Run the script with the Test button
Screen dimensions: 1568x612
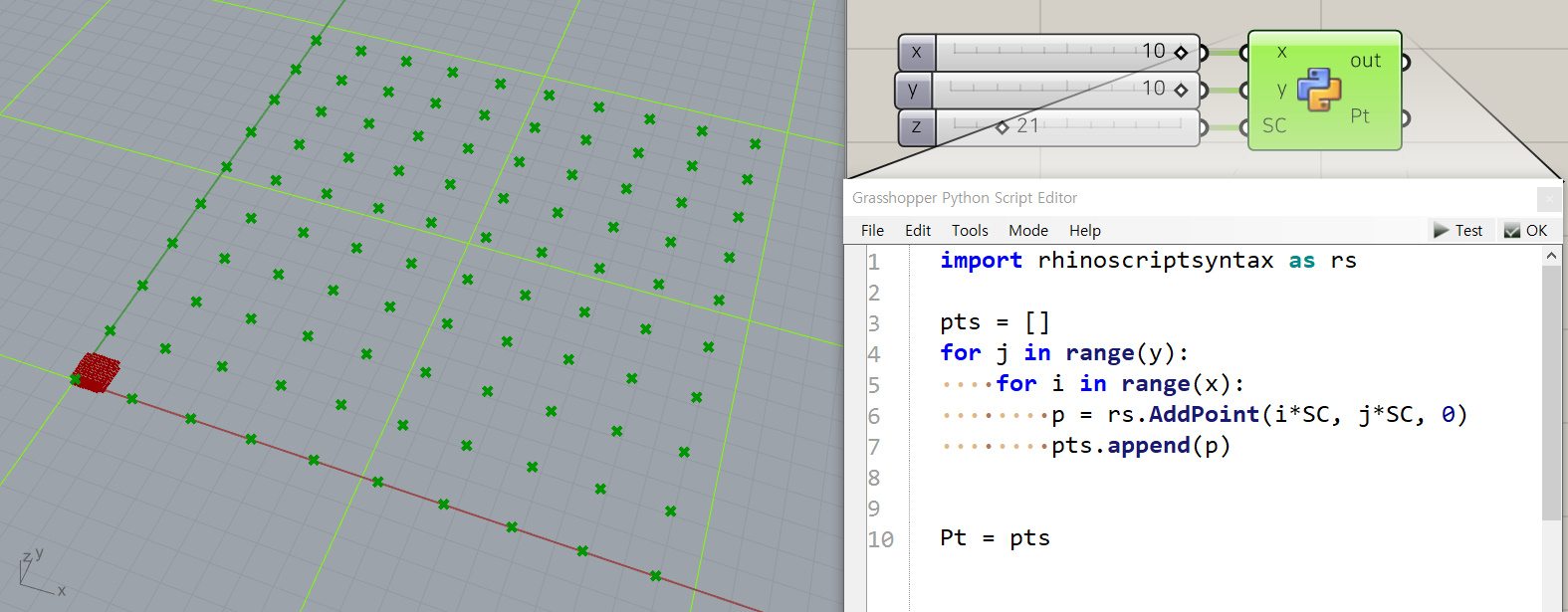click(1457, 230)
